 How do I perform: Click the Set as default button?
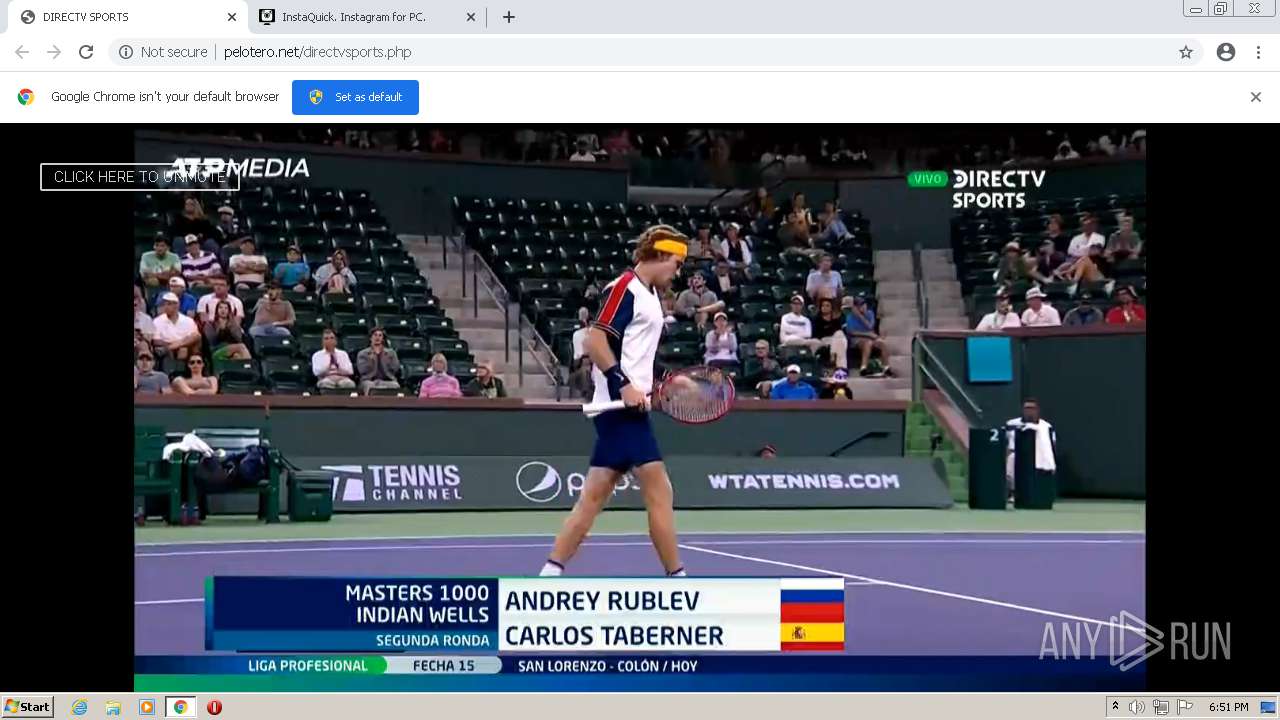pos(355,97)
